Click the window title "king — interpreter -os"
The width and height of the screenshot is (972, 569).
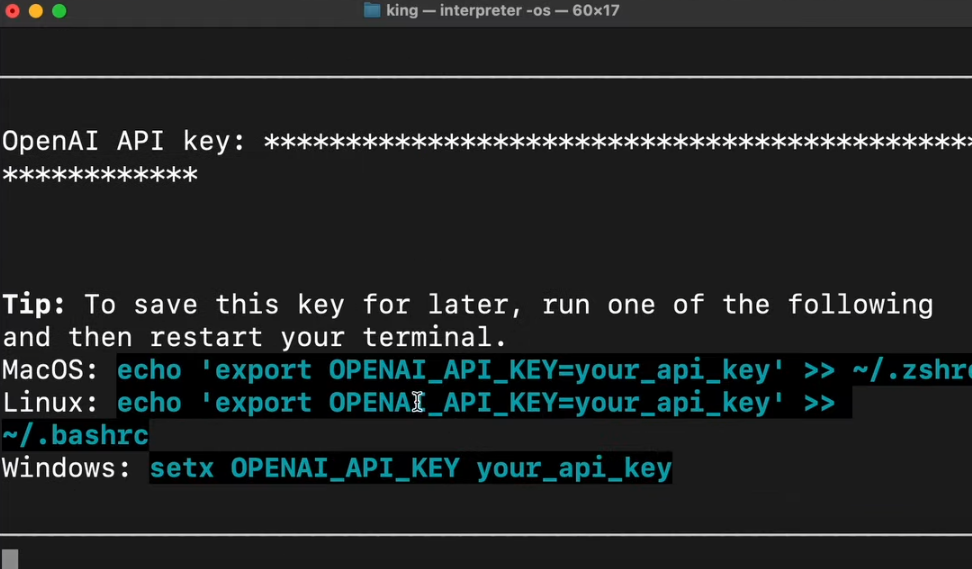pos(470,11)
